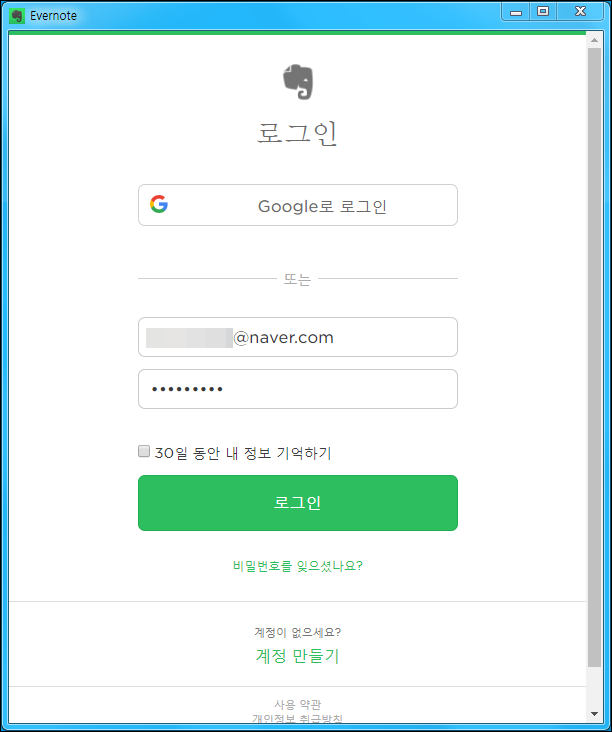The height and width of the screenshot is (732, 612).
Task: Click the Evernote elephant logo
Action: [298, 82]
